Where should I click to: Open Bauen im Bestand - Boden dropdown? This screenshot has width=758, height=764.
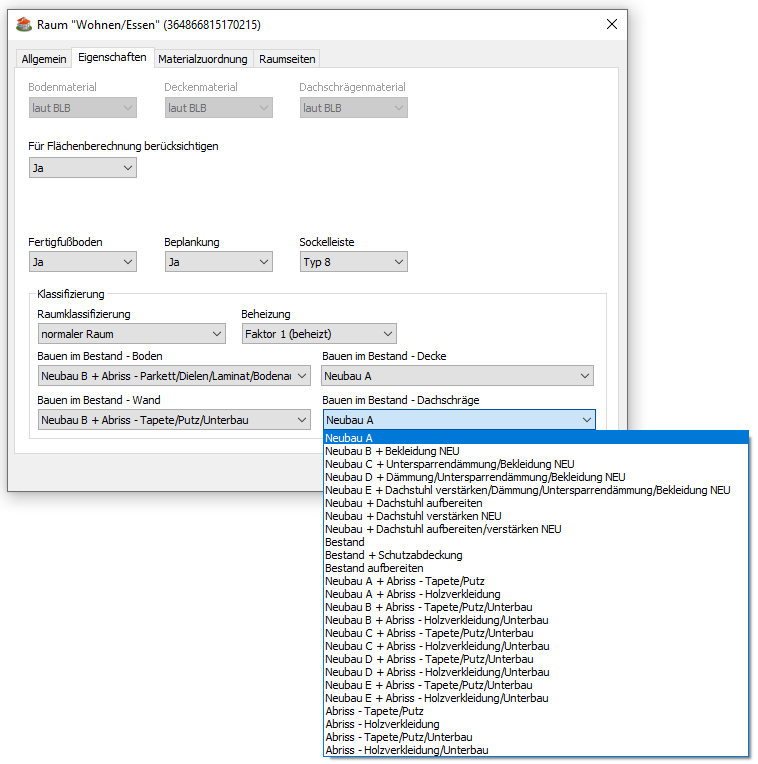174,376
